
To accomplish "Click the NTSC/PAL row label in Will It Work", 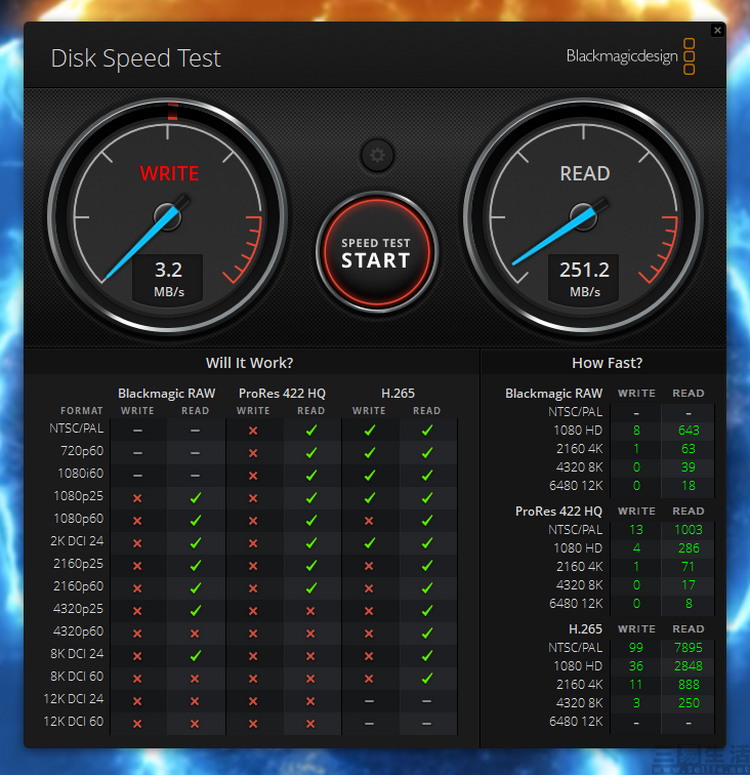I will [77, 429].
